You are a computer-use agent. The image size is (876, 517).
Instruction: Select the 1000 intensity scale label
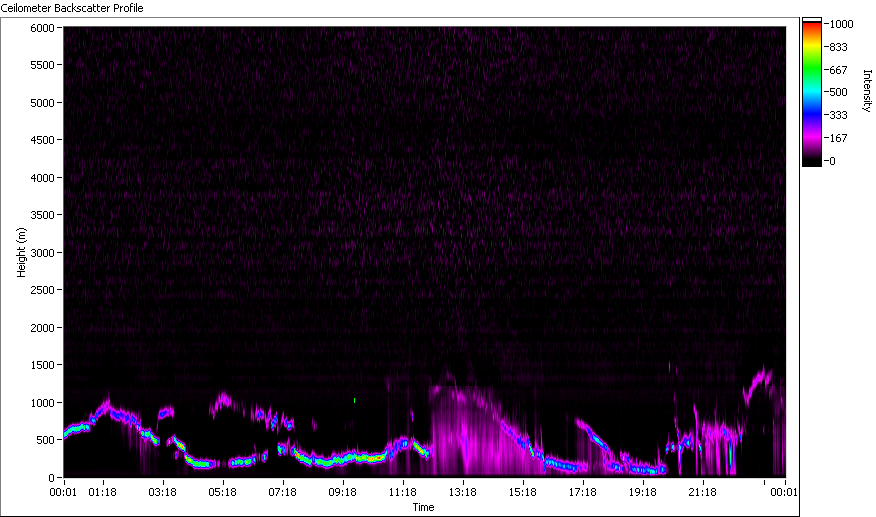click(x=841, y=24)
